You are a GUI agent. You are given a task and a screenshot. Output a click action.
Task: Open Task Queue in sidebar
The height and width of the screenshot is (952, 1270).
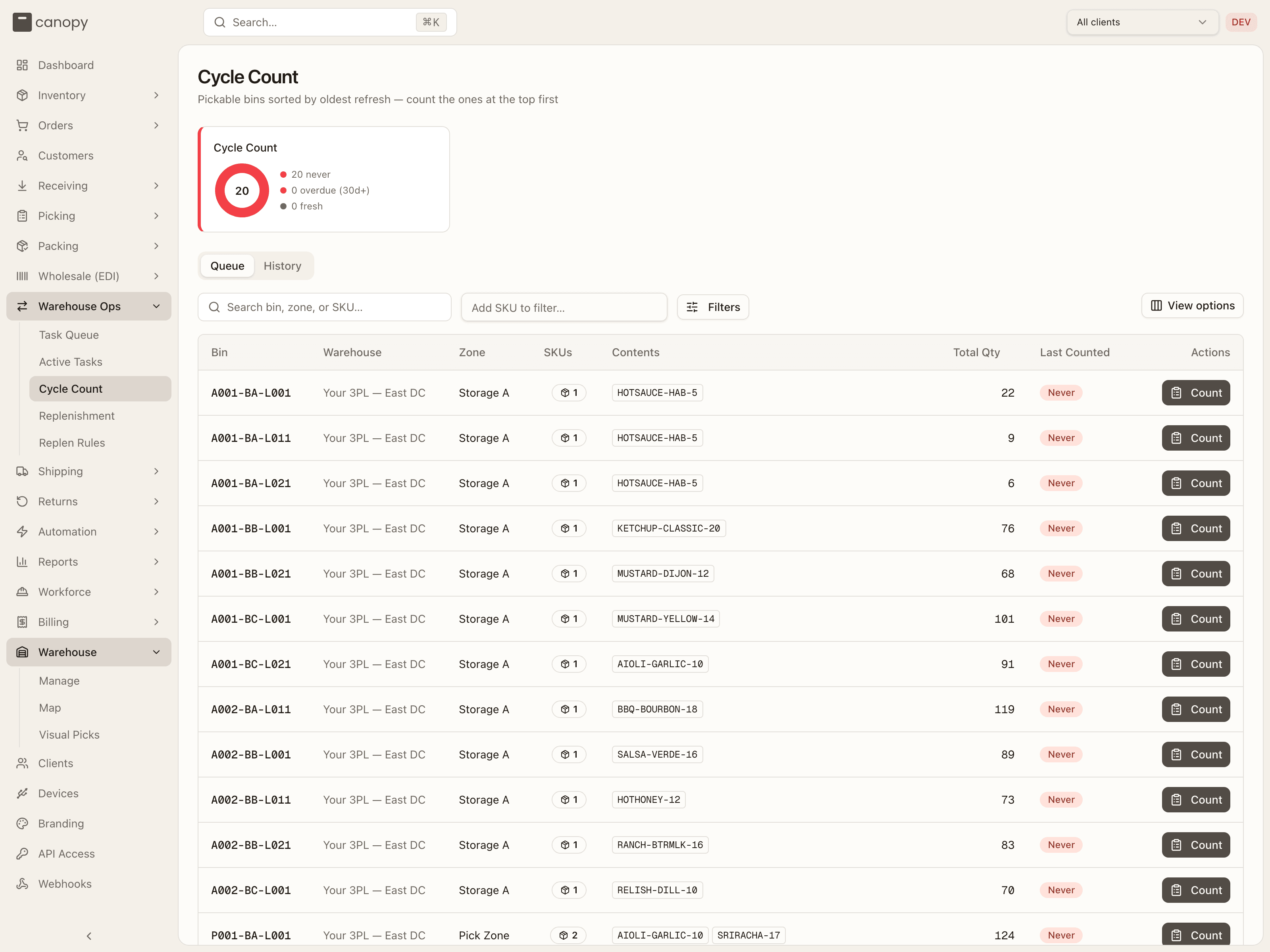tap(69, 334)
